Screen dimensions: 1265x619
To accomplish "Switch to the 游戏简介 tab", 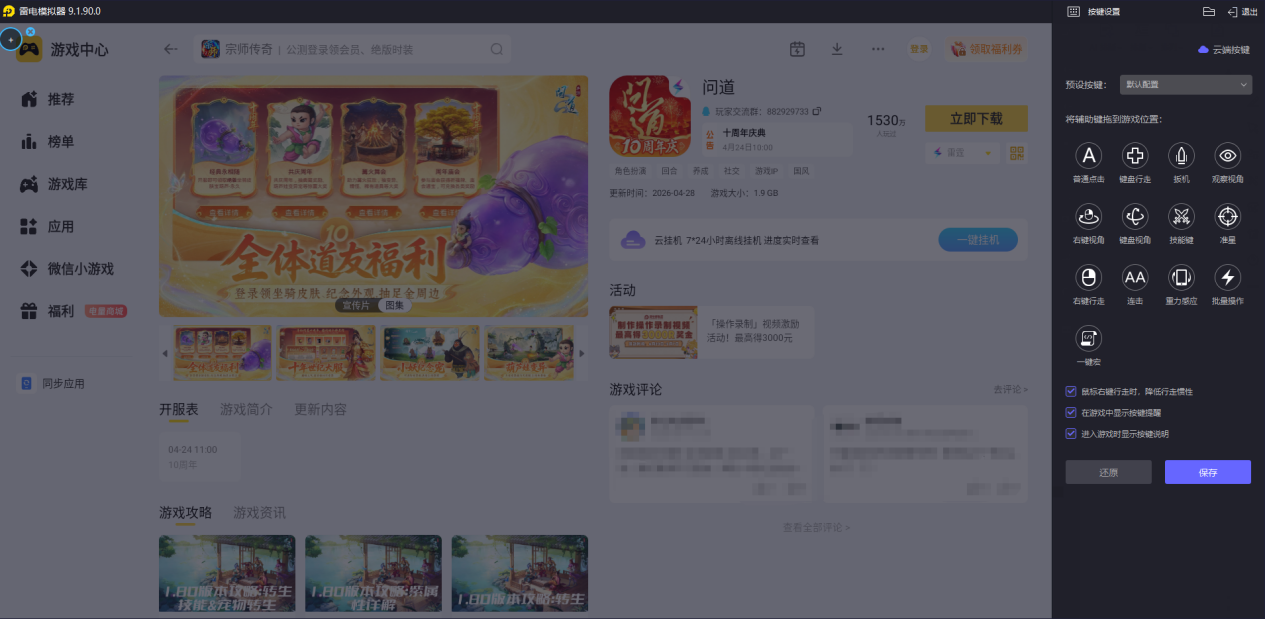I will pos(246,410).
